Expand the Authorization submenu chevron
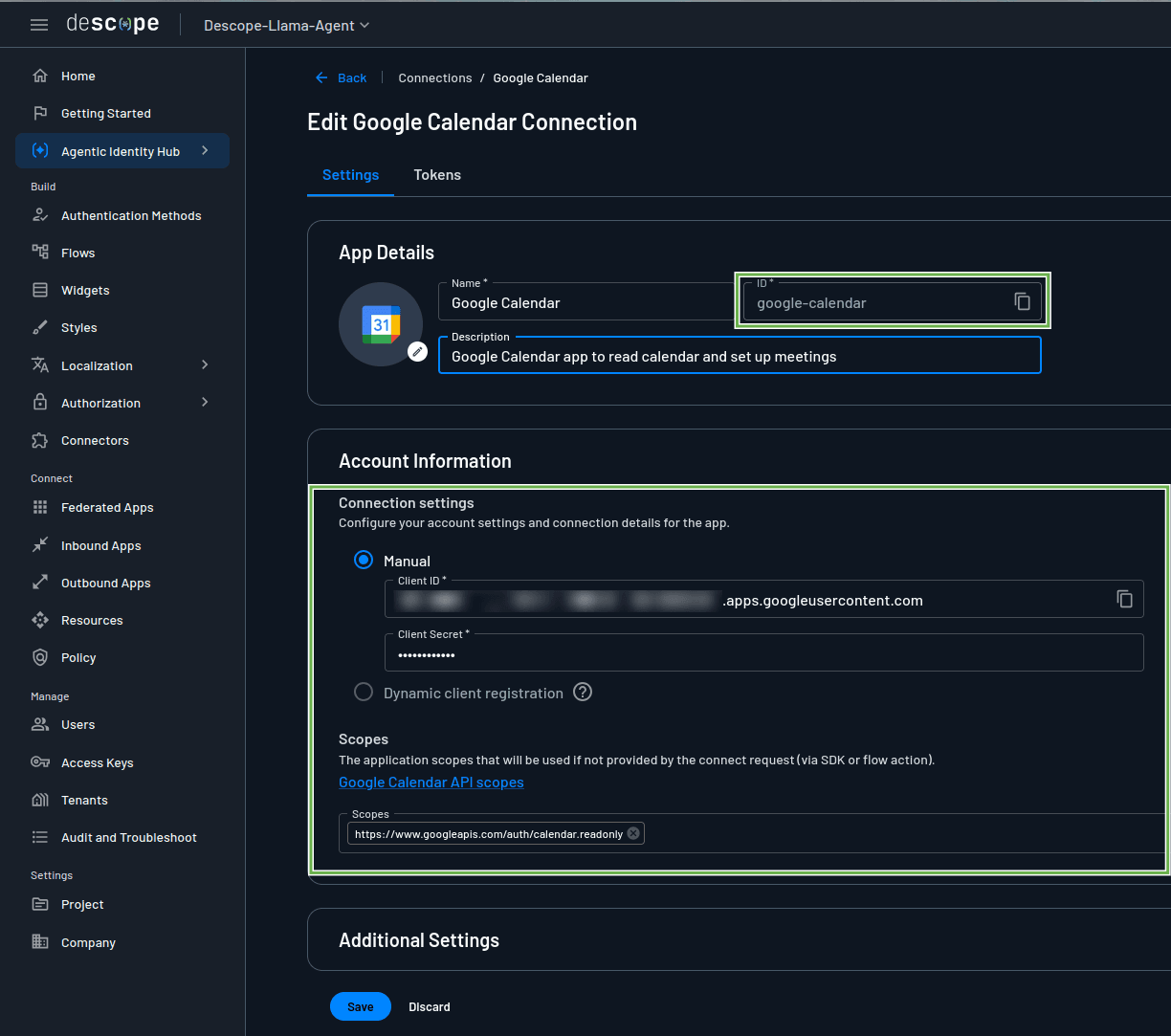The height and width of the screenshot is (1036, 1171). tap(205, 403)
